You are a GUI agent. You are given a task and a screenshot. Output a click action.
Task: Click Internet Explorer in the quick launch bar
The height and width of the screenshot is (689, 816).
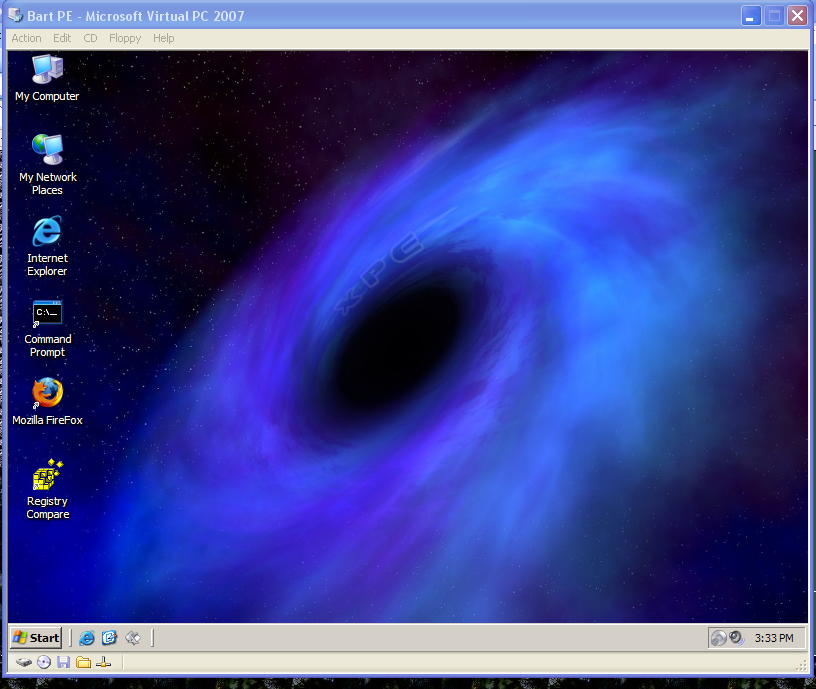(x=87, y=638)
